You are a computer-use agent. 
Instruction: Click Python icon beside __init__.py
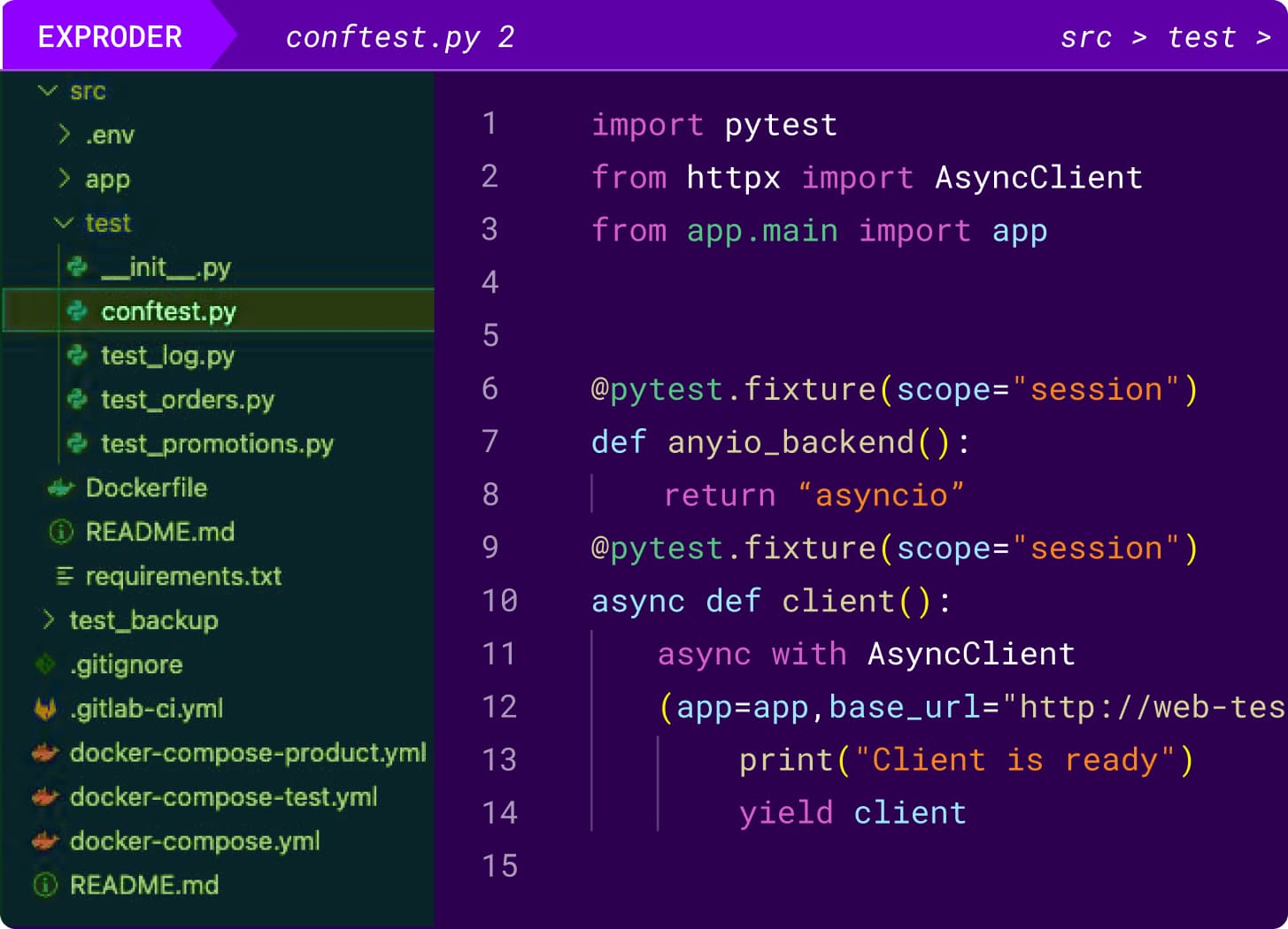(78, 266)
